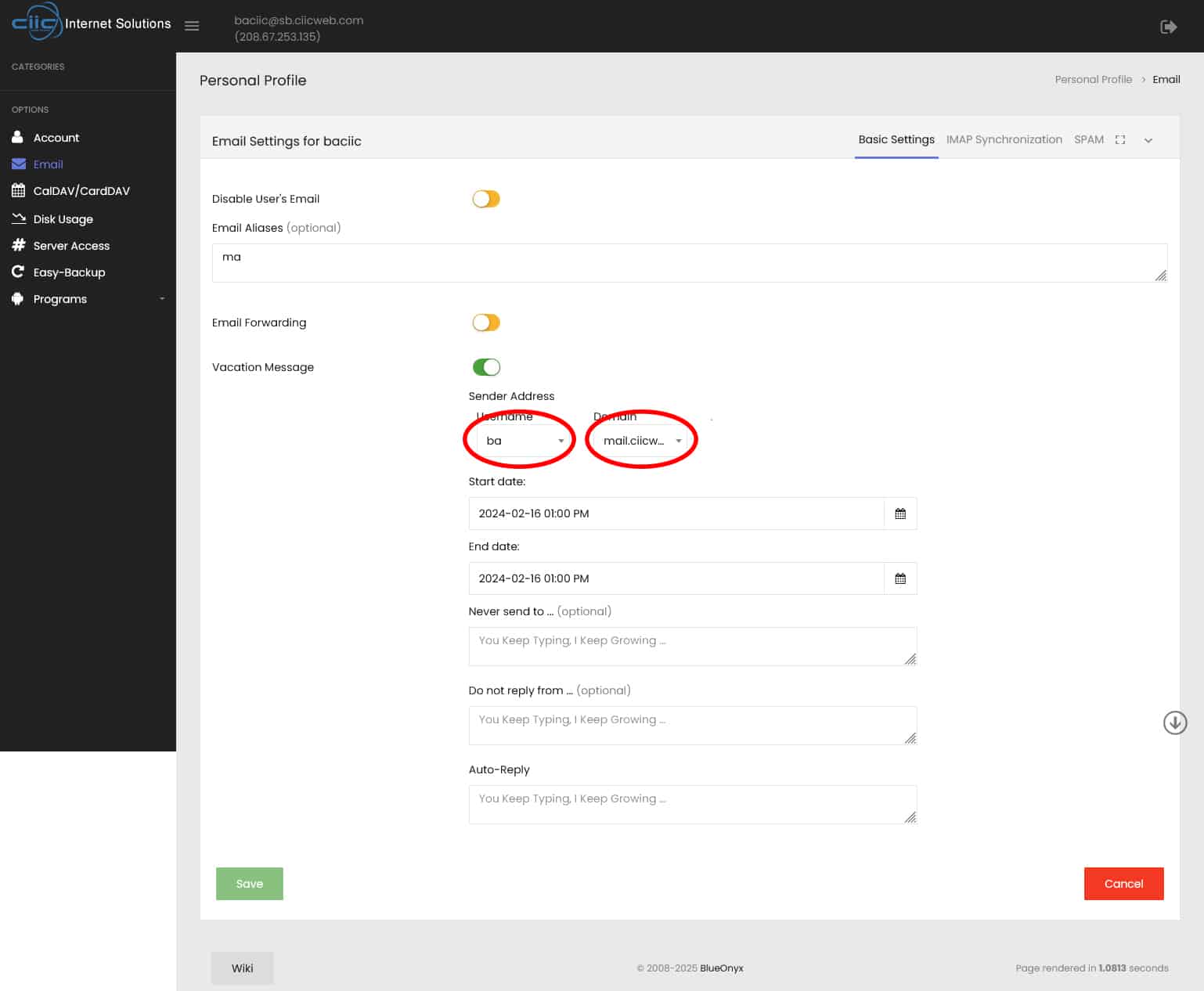Click the Never send to text area
The height and width of the screenshot is (991, 1204).
tap(693, 647)
